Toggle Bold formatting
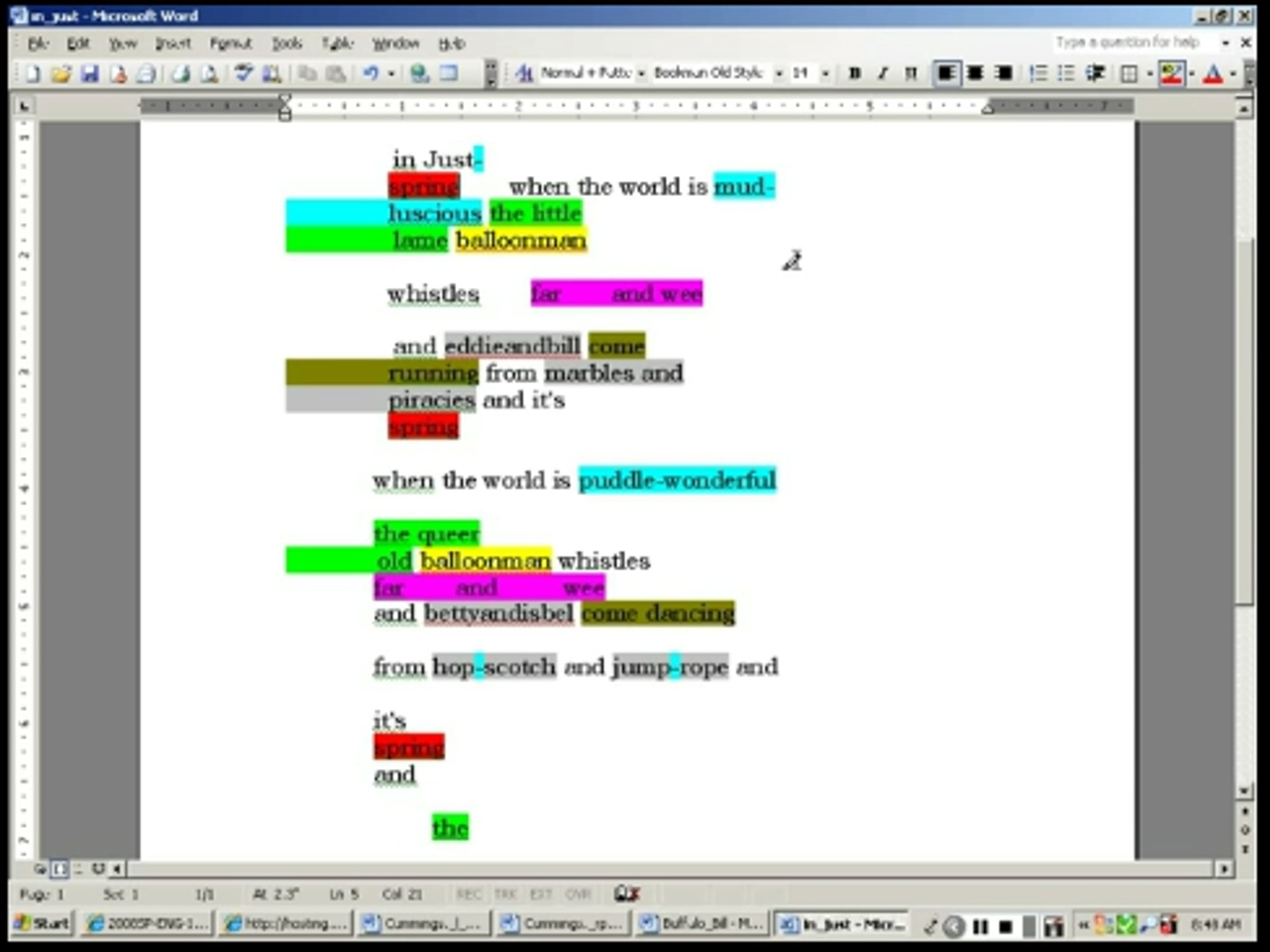This screenshot has height=952, width=1270. (854, 74)
